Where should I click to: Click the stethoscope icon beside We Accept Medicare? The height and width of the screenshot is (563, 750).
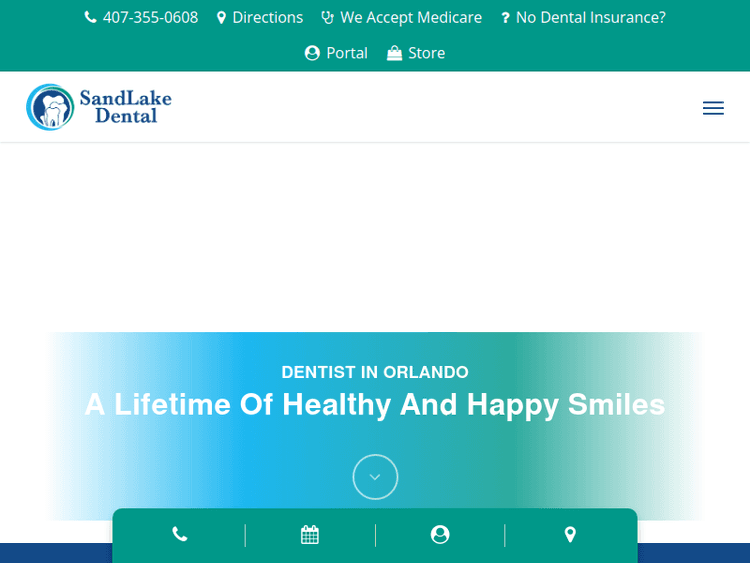pos(328,18)
